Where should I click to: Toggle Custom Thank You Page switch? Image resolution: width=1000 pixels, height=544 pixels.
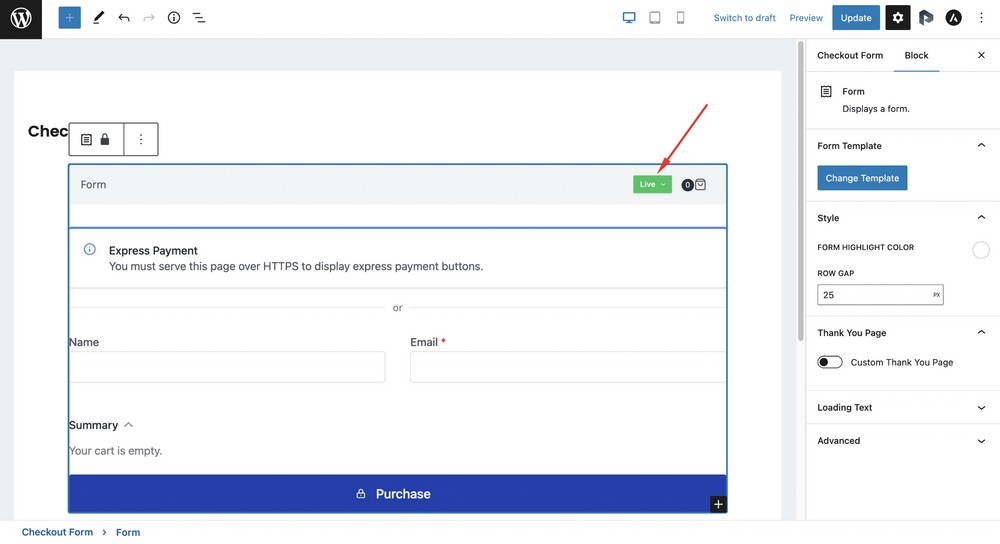[830, 362]
